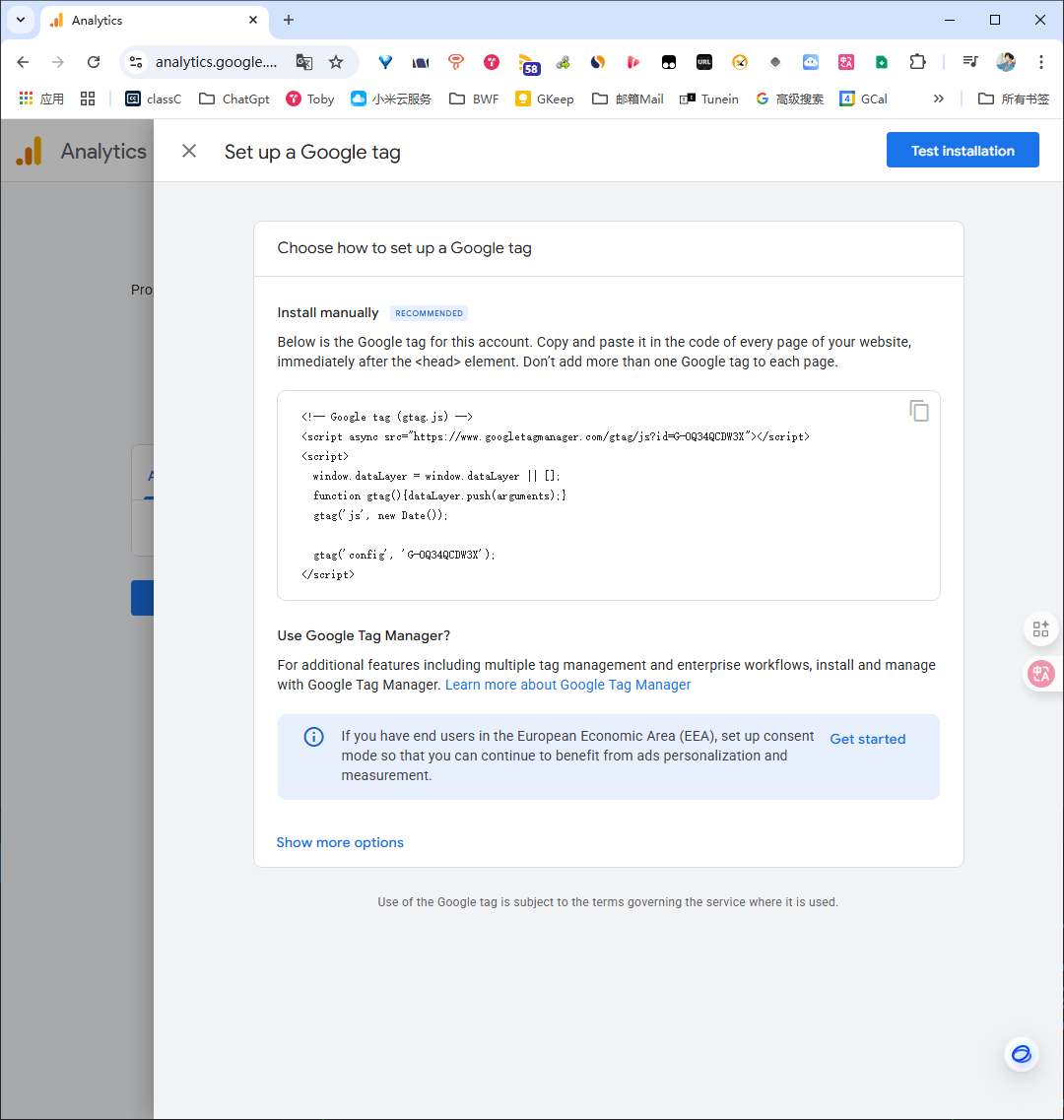Bookmark this page with star icon
Image resolution: width=1064 pixels, height=1120 pixels.
pyautogui.click(x=336, y=62)
